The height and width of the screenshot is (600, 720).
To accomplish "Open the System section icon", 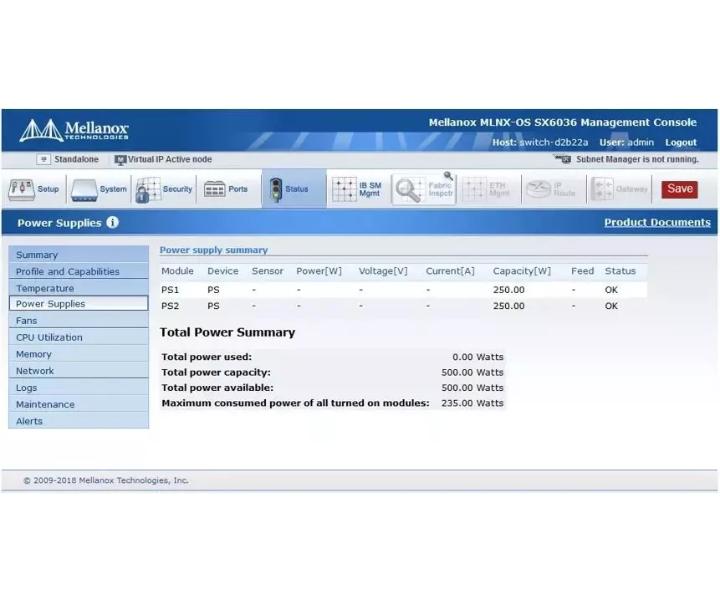I will (x=84, y=190).
